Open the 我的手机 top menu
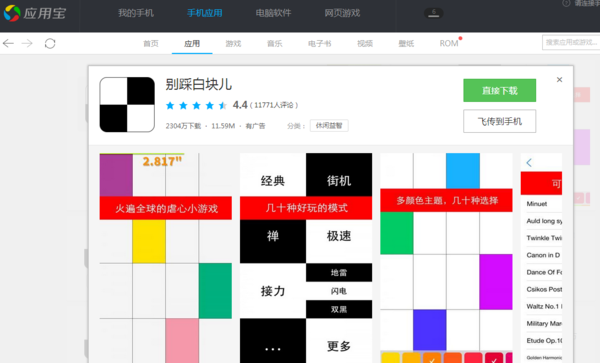The width and height of the screenshot is (600, 363). coord(136,13)
